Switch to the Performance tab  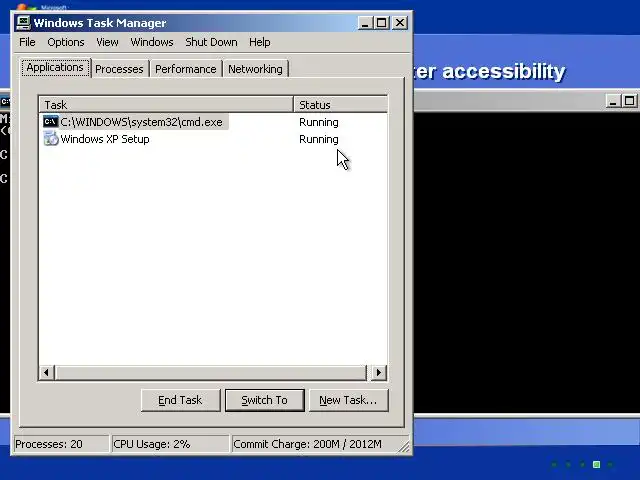186,69
